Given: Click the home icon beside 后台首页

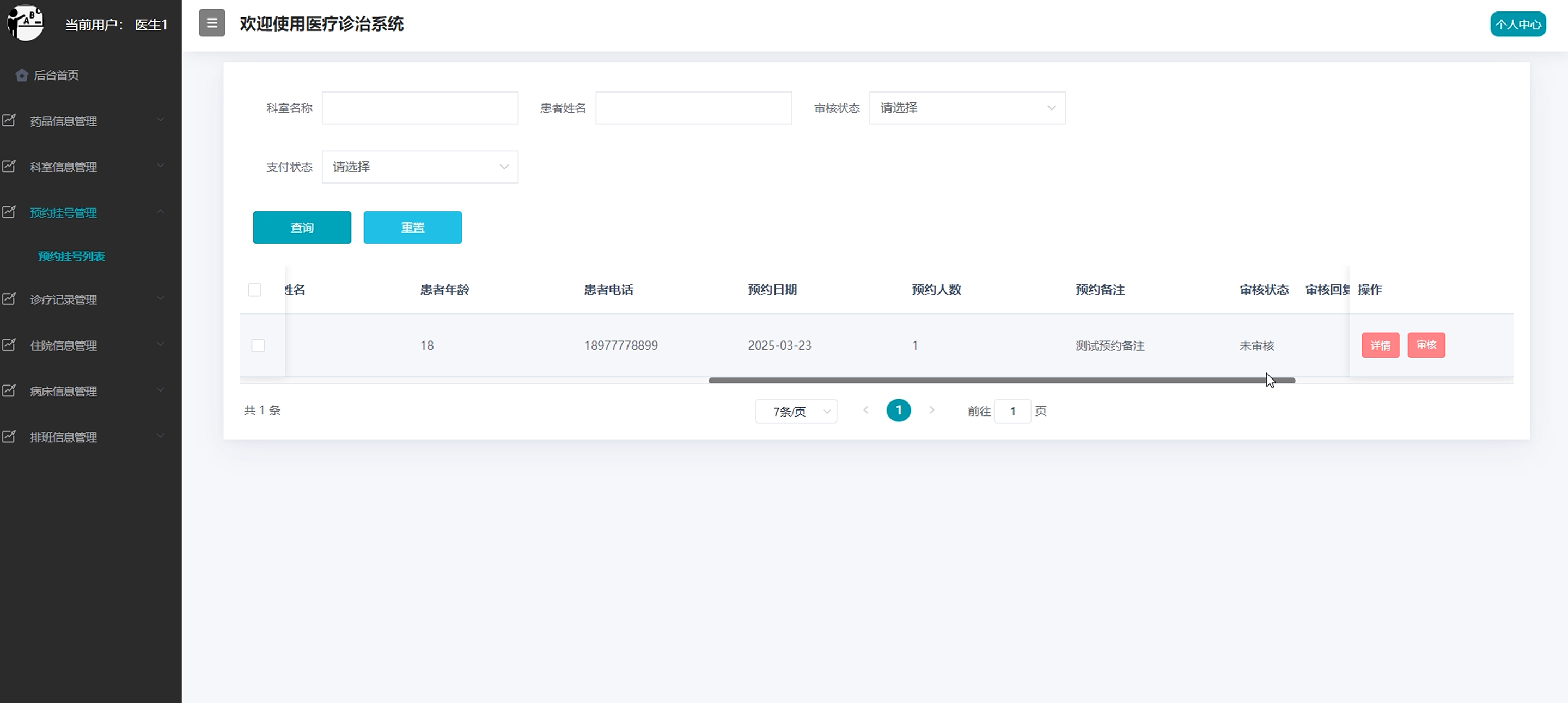Looking at the screenshot, I should [x=22, y=75].
